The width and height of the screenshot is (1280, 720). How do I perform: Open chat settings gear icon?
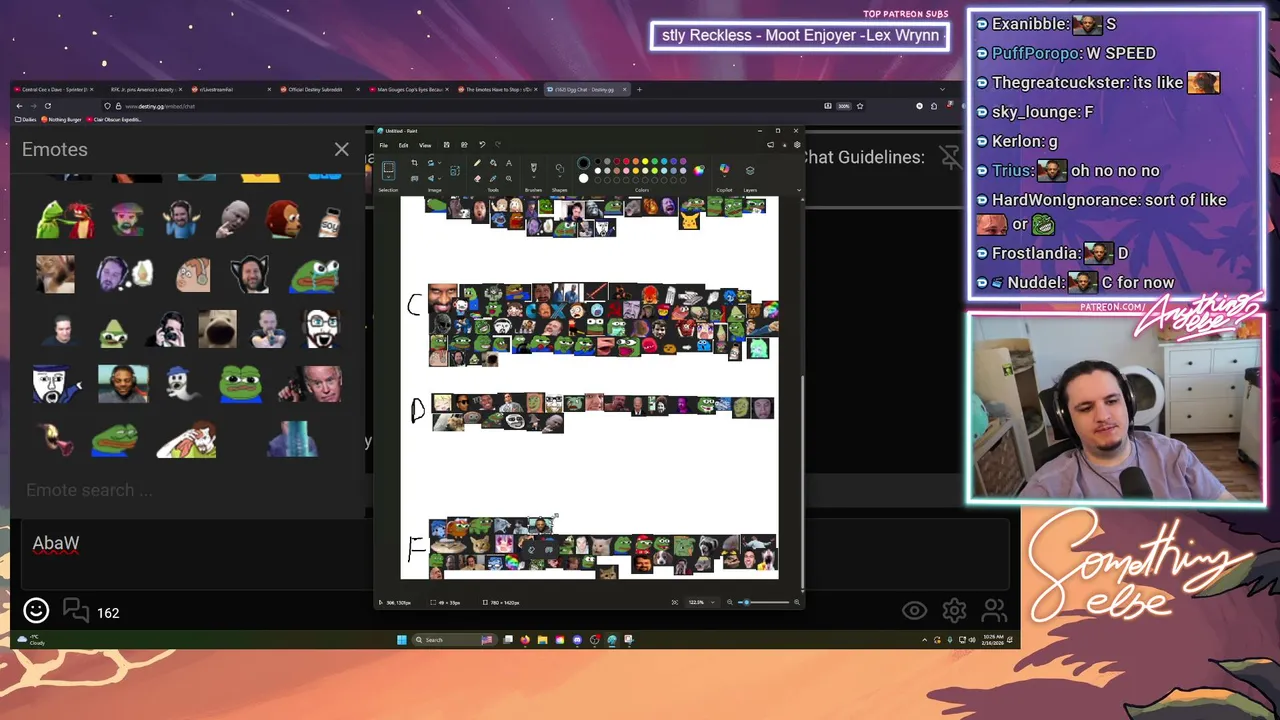954,610
